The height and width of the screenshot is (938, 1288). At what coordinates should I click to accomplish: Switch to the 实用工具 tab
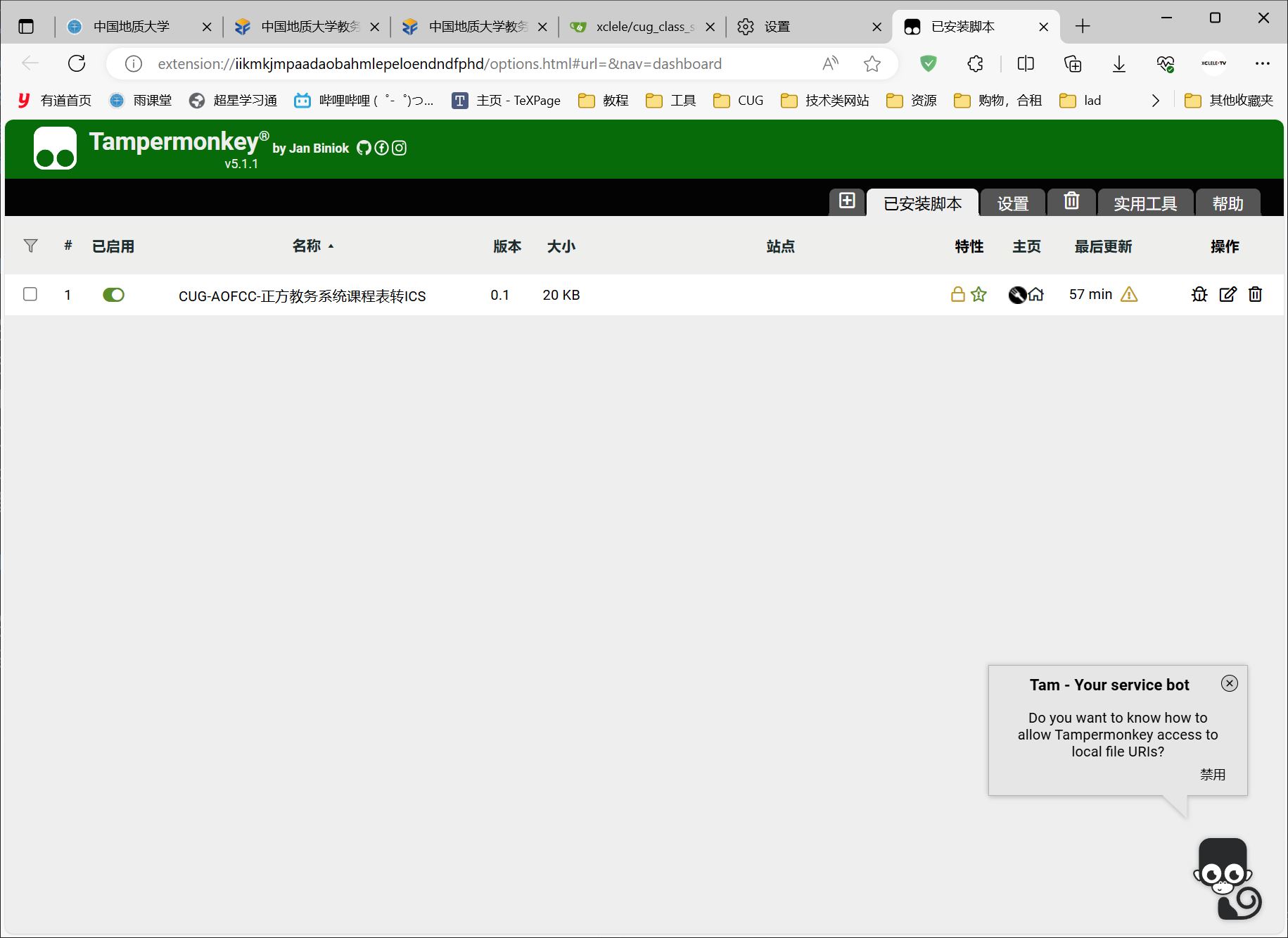click(x=1145, y=203)
